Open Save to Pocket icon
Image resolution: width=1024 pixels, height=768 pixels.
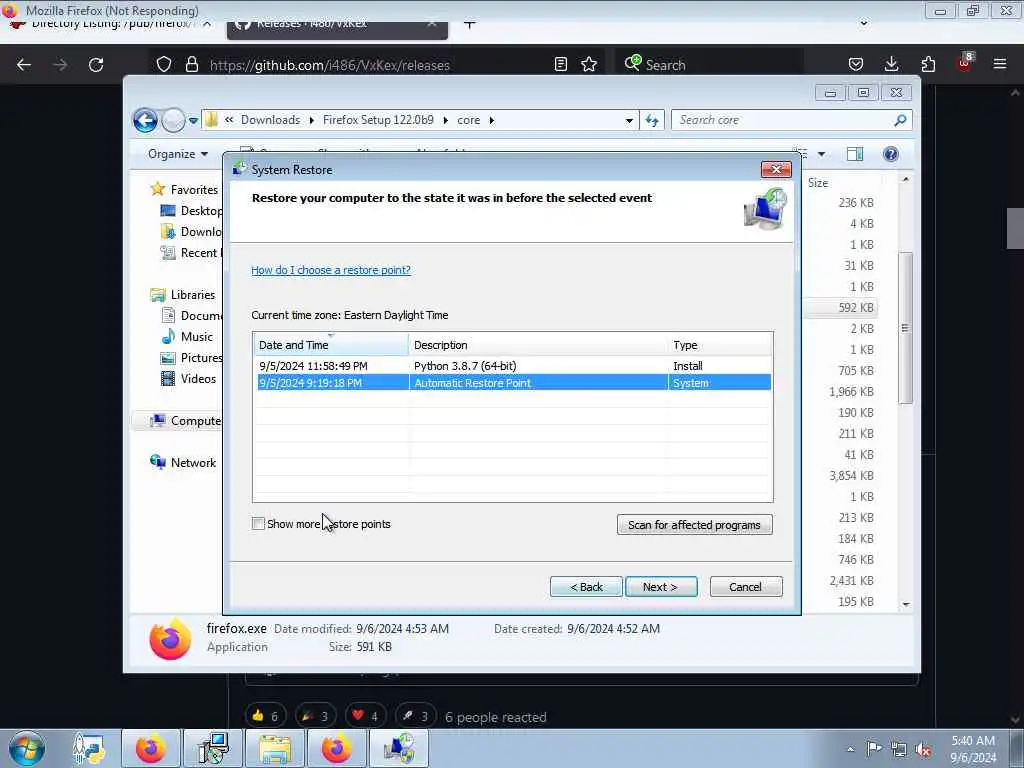(x=856, y=65)
